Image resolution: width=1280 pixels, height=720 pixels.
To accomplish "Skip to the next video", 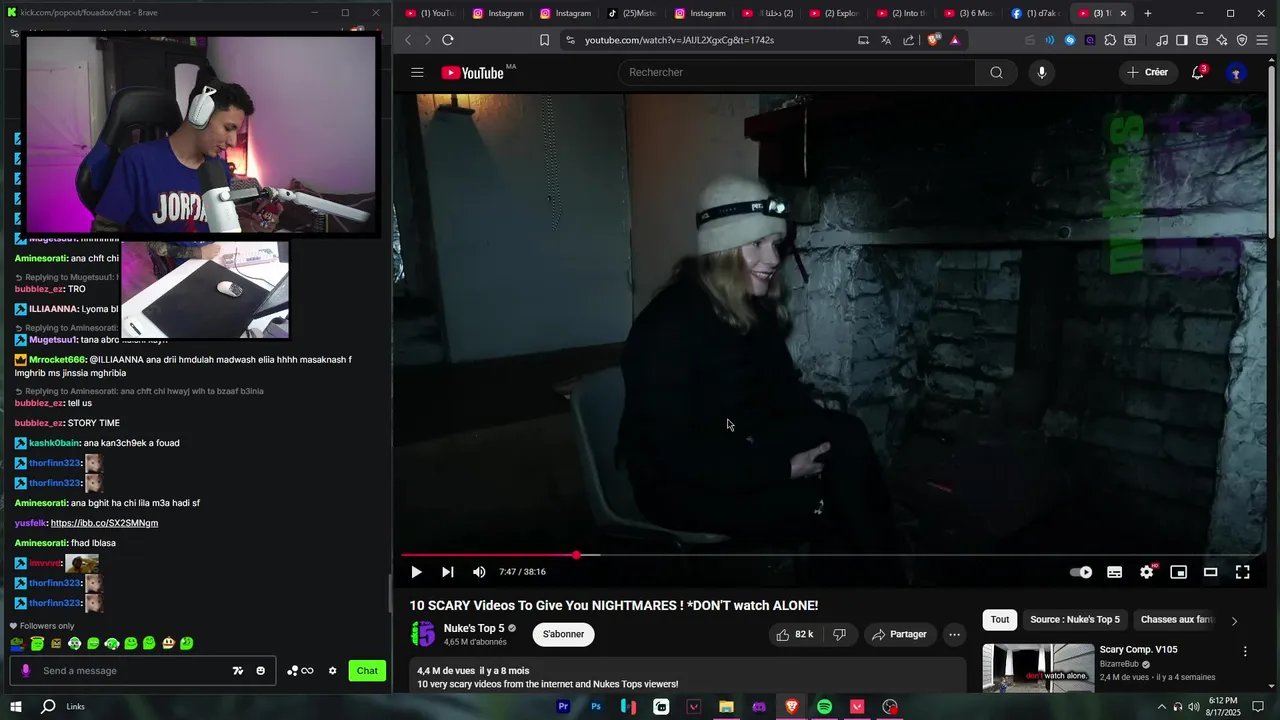I will [448, 572].
